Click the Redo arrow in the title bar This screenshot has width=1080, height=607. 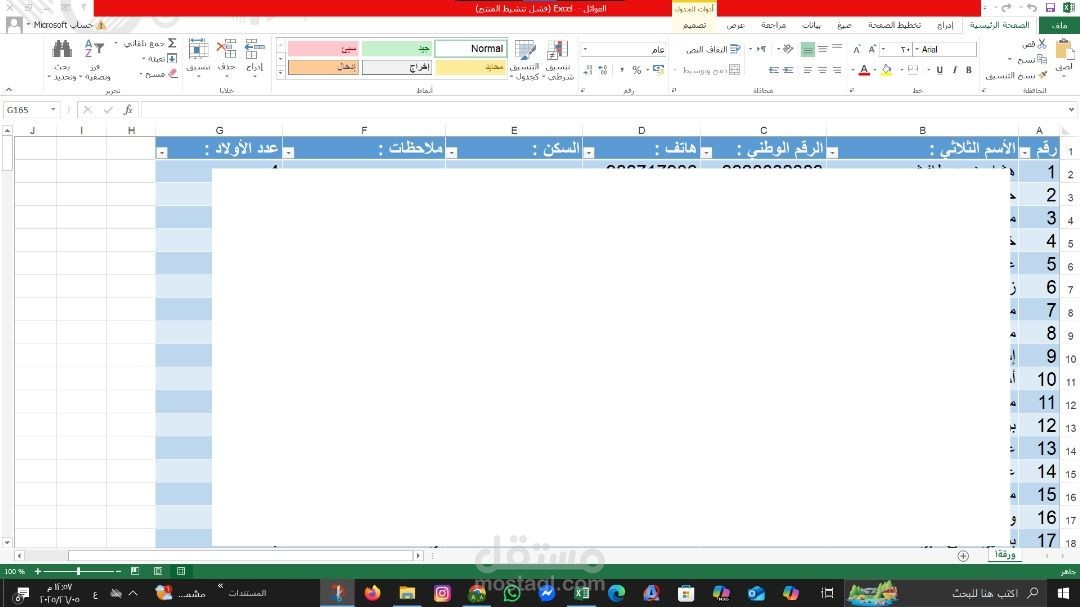(1007, 8)
